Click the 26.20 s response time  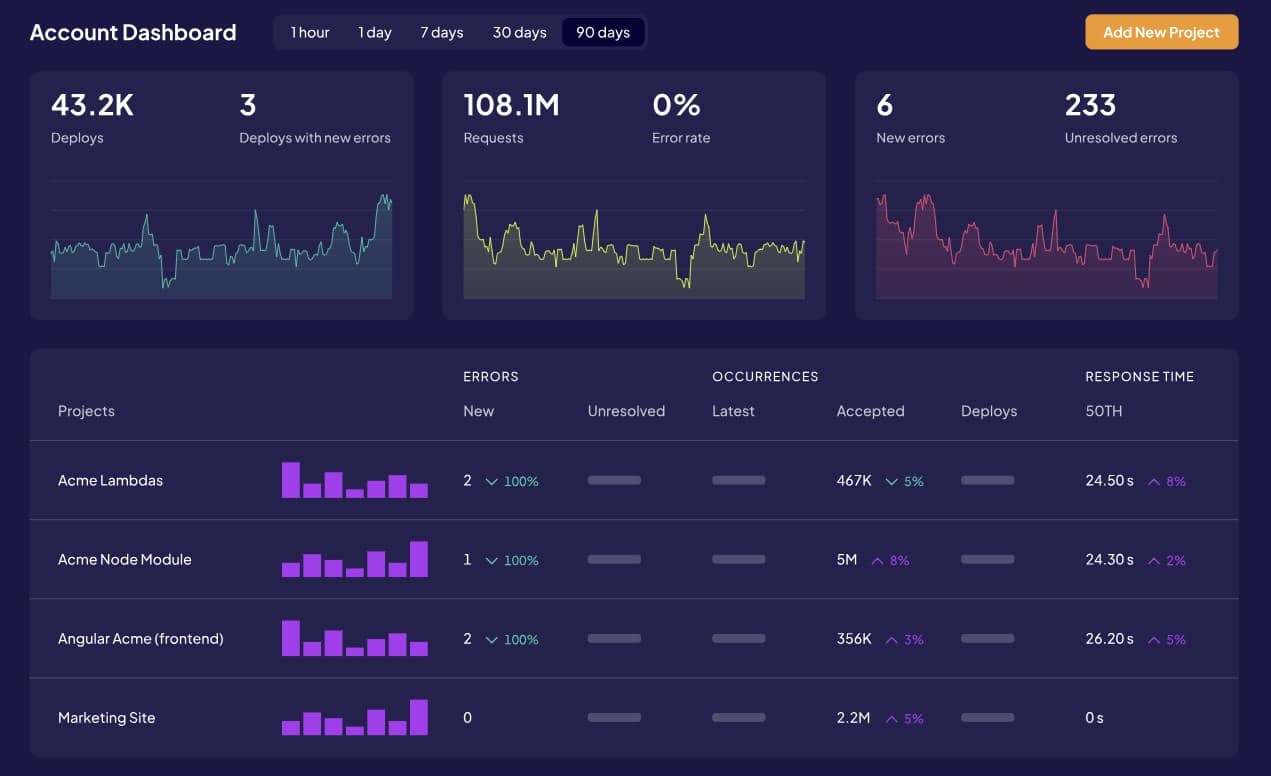pyautogui.click(x=1110, y=638)
